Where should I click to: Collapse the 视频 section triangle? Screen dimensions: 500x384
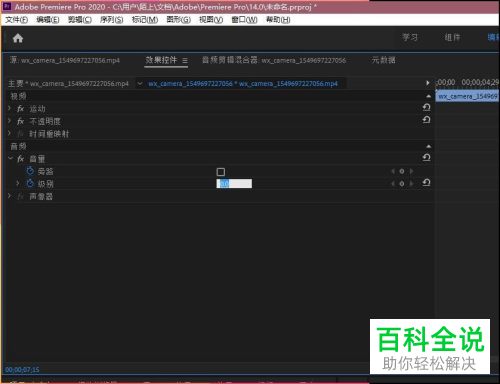pos(429,96)
